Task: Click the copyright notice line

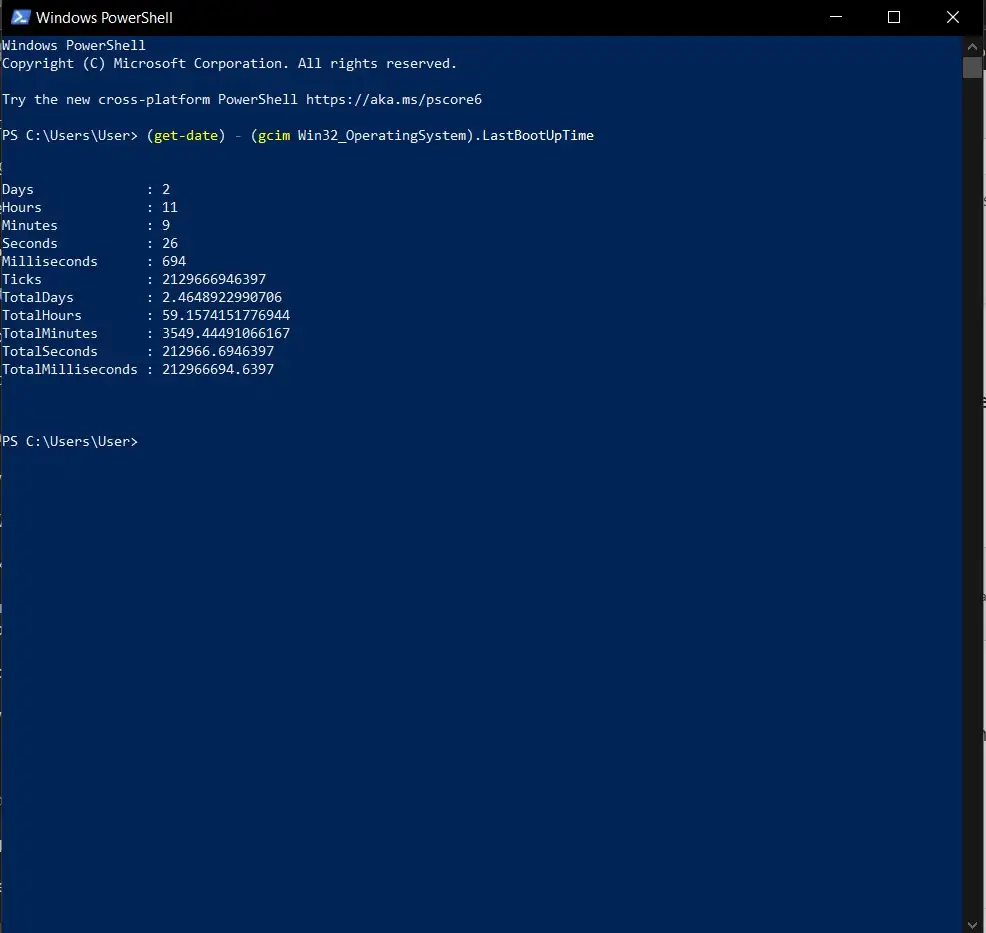Action: click(x=230, y=63)
